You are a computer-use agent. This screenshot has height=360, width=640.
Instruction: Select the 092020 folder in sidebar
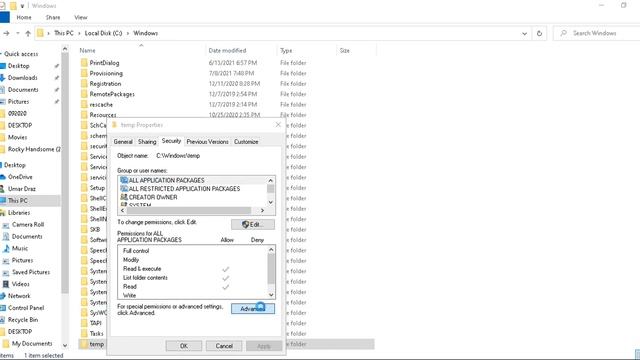pyautogui.click(x=17, y=113)
